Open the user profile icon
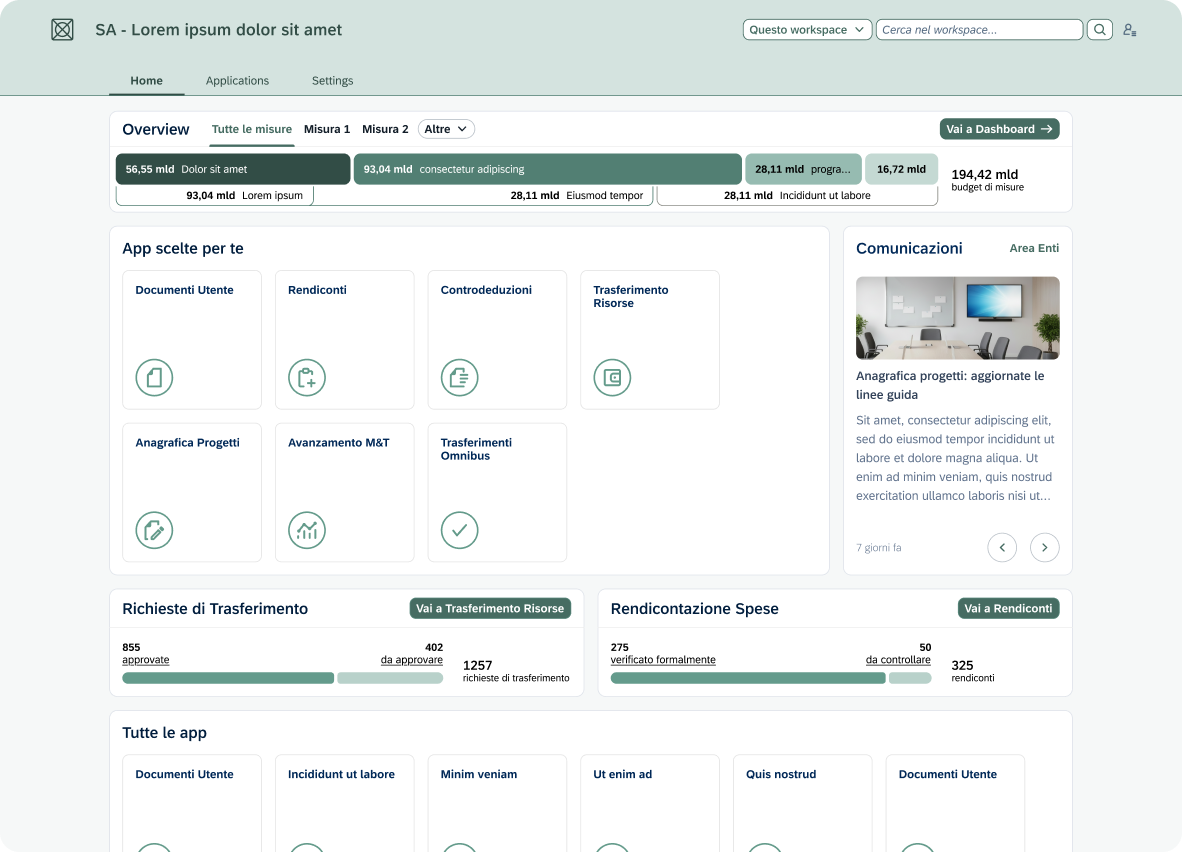Image resolution: width=1182 pixels, height=853 pixels. 1129,29
